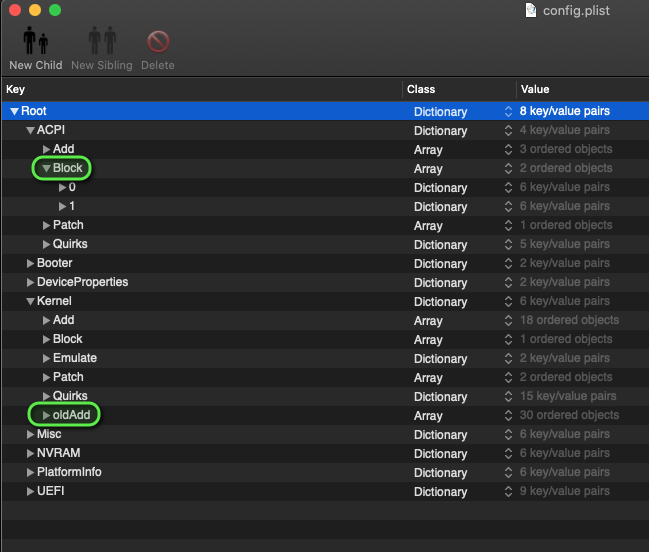Viewport: 649px width, 552px height.
Task: Click the New Sibling toolbar icon
Action: pyautogui.click(x=102, y=41)
